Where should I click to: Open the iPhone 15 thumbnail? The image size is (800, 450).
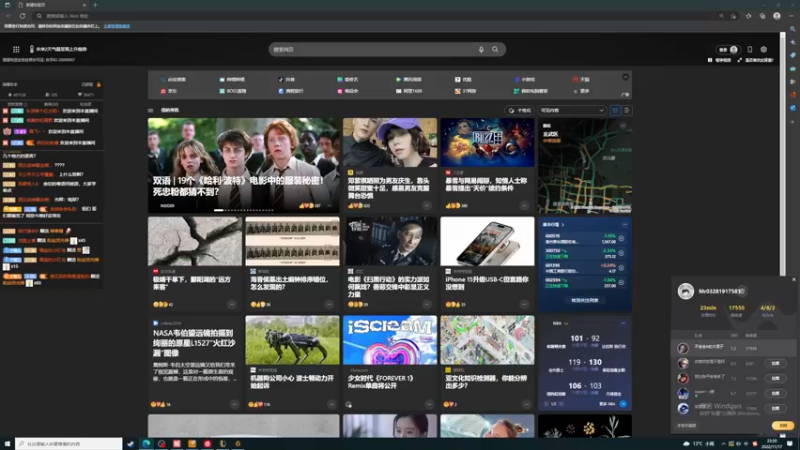coord(487,241)
